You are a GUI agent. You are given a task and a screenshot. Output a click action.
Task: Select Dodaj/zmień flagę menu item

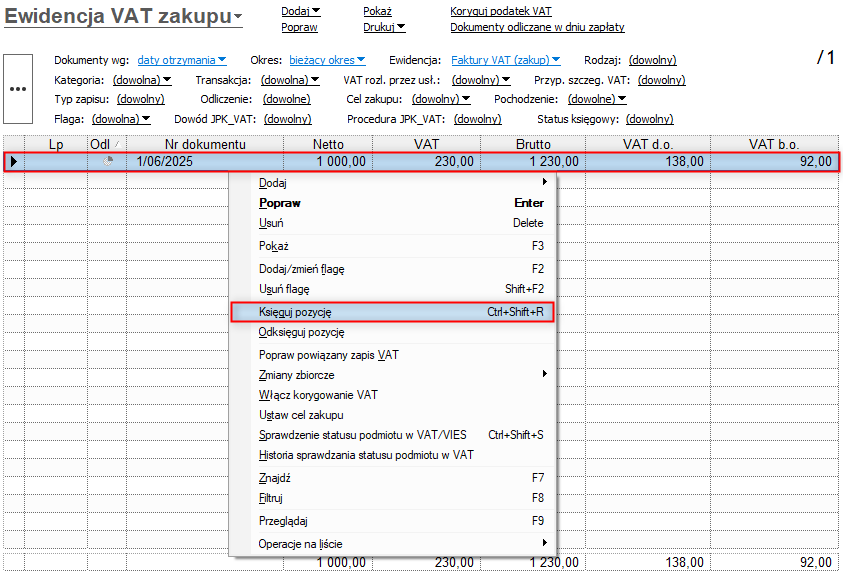tap(392, 269)
